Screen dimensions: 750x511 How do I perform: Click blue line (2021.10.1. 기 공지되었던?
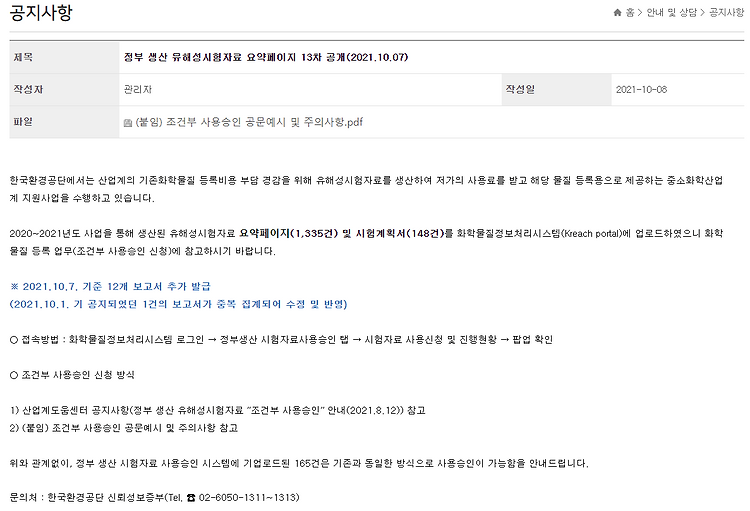click(178, 304)
